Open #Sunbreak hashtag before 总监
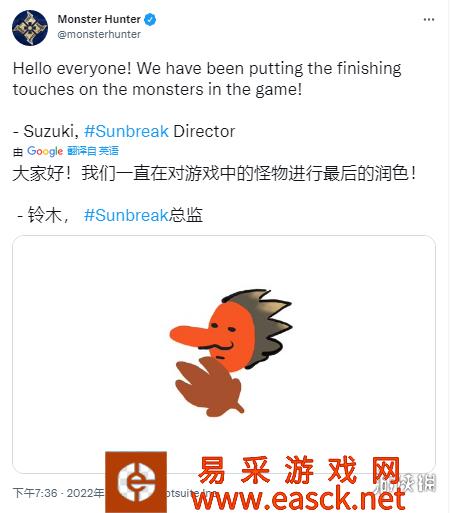This screenshot has width=451, height=513. tap(126, 215)
